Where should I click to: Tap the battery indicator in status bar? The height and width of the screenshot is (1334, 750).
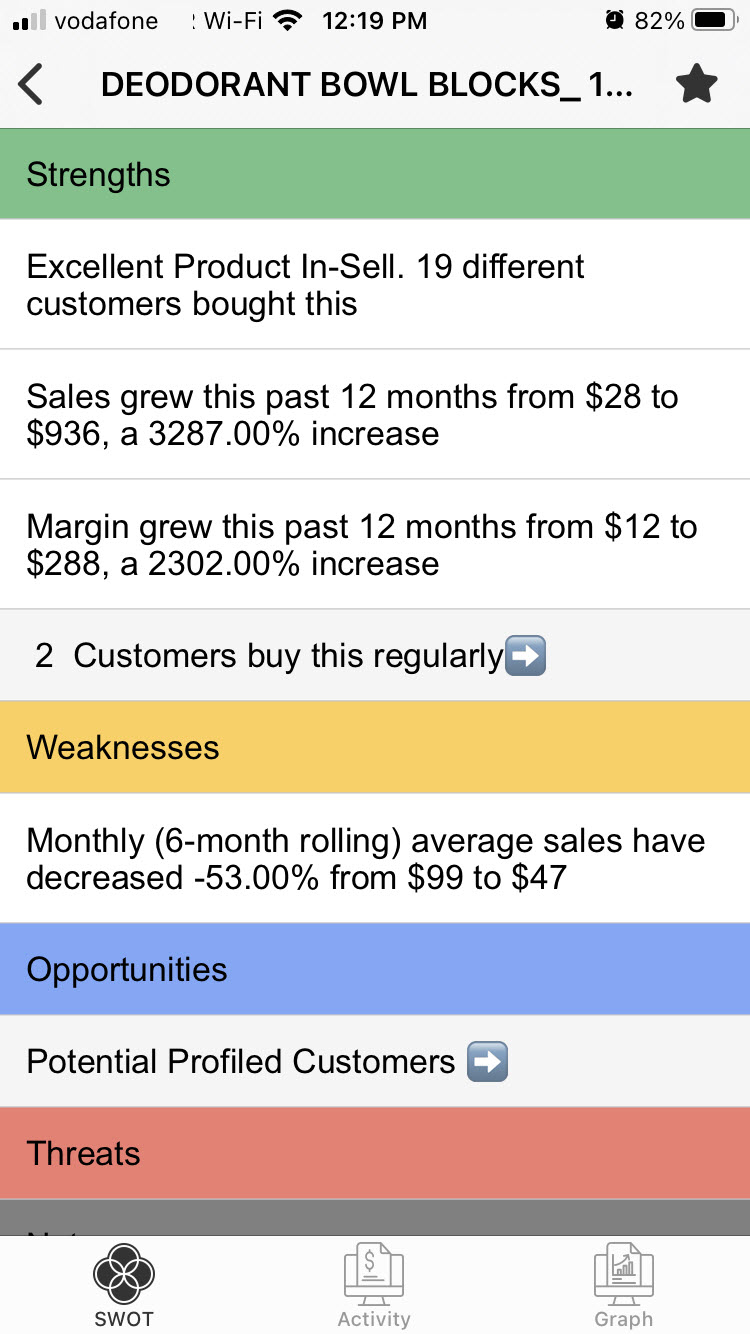714,20
